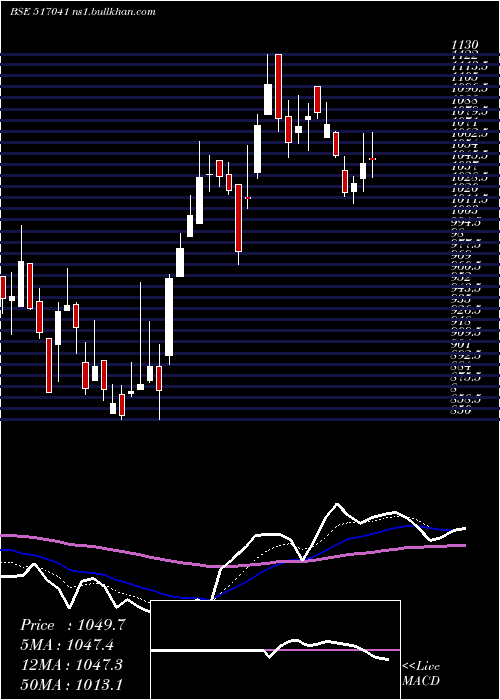
Task: Click the 1071 price axis label
Action: click(x=465, y=122)
